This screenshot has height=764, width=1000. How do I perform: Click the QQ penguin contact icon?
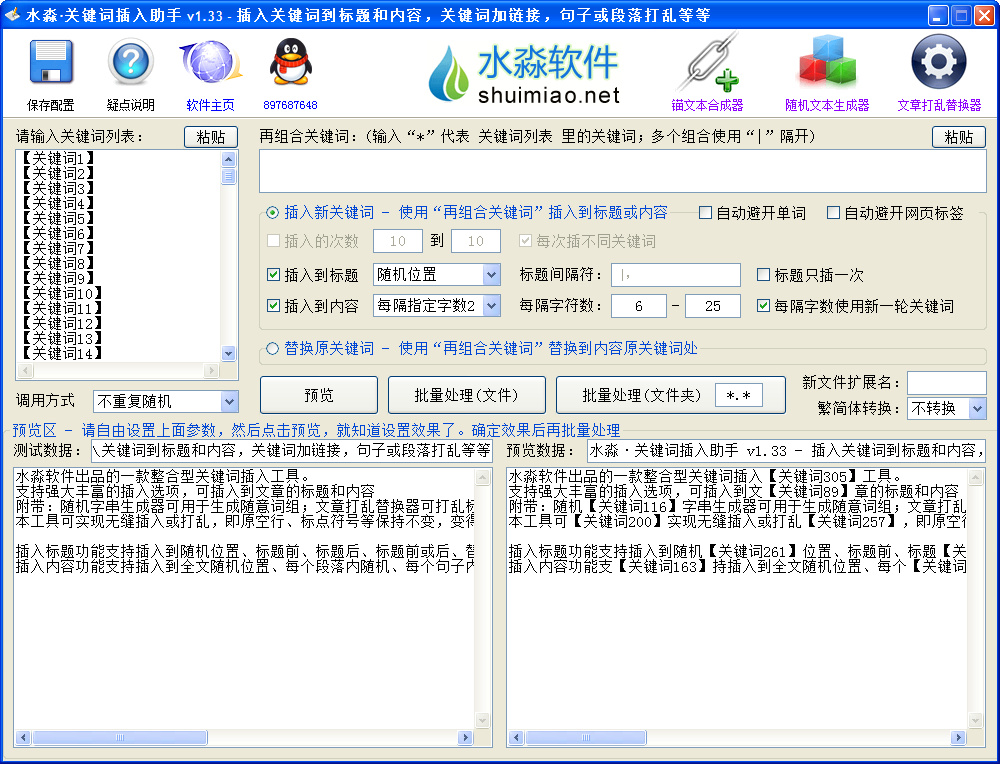(291, 62)
